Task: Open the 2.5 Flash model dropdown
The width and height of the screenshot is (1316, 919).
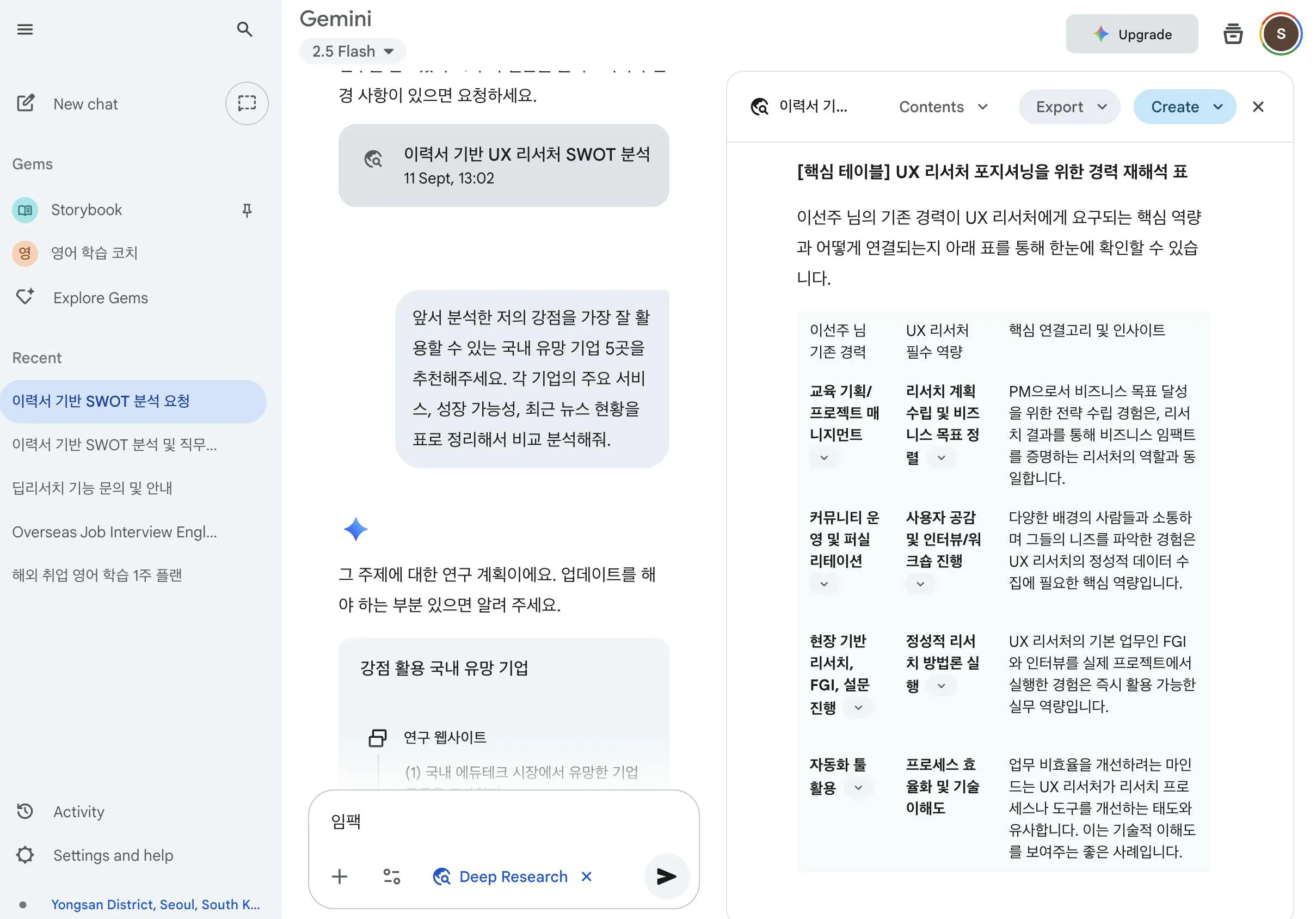Action: pyautogui.click(x=352, y=51)
